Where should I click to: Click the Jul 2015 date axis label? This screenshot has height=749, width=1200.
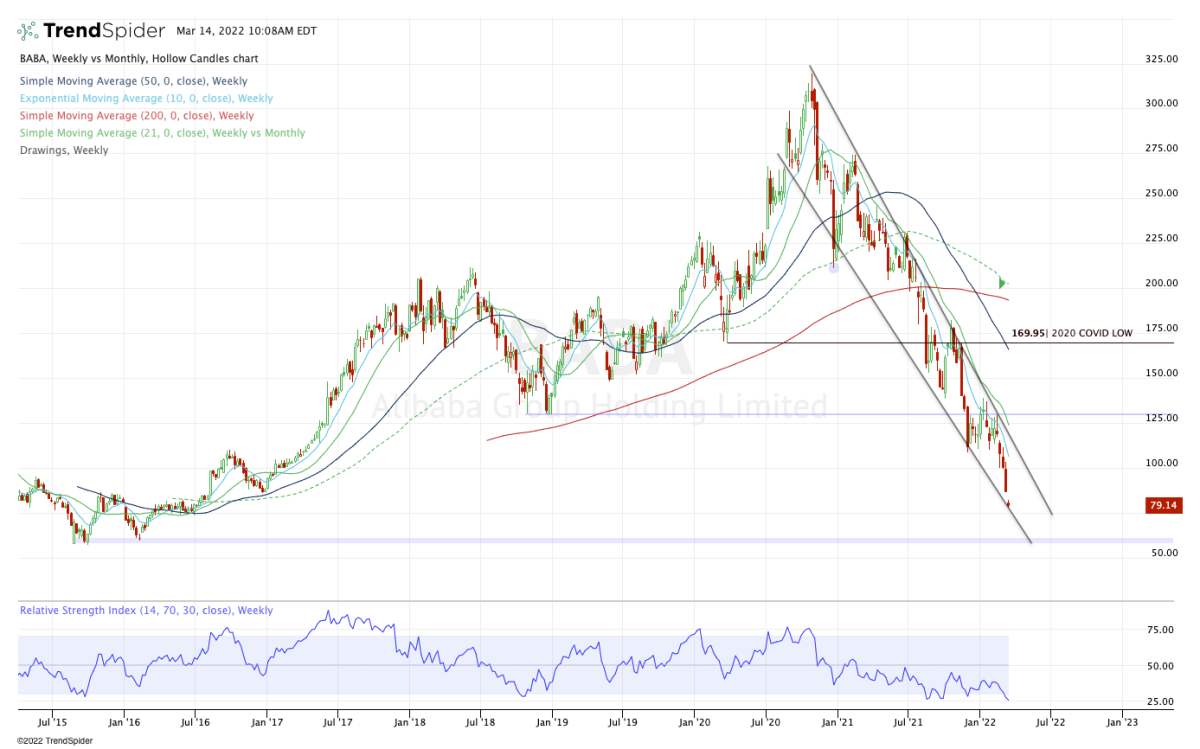click(x=53, y=719)
